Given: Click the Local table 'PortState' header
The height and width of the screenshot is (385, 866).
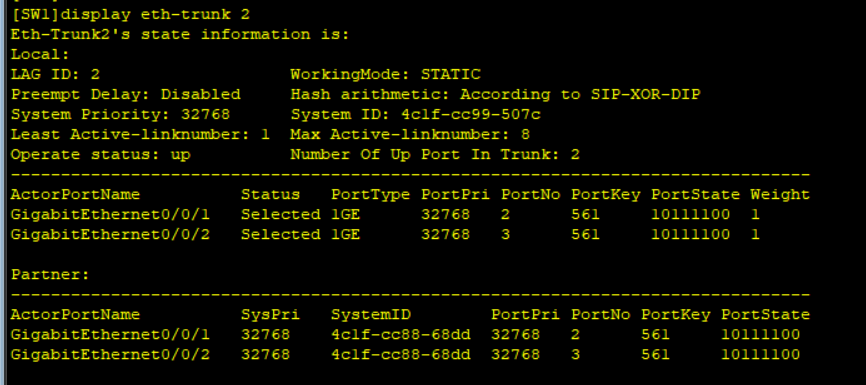Looking at the screenshot, I should [x=695, y=194].
